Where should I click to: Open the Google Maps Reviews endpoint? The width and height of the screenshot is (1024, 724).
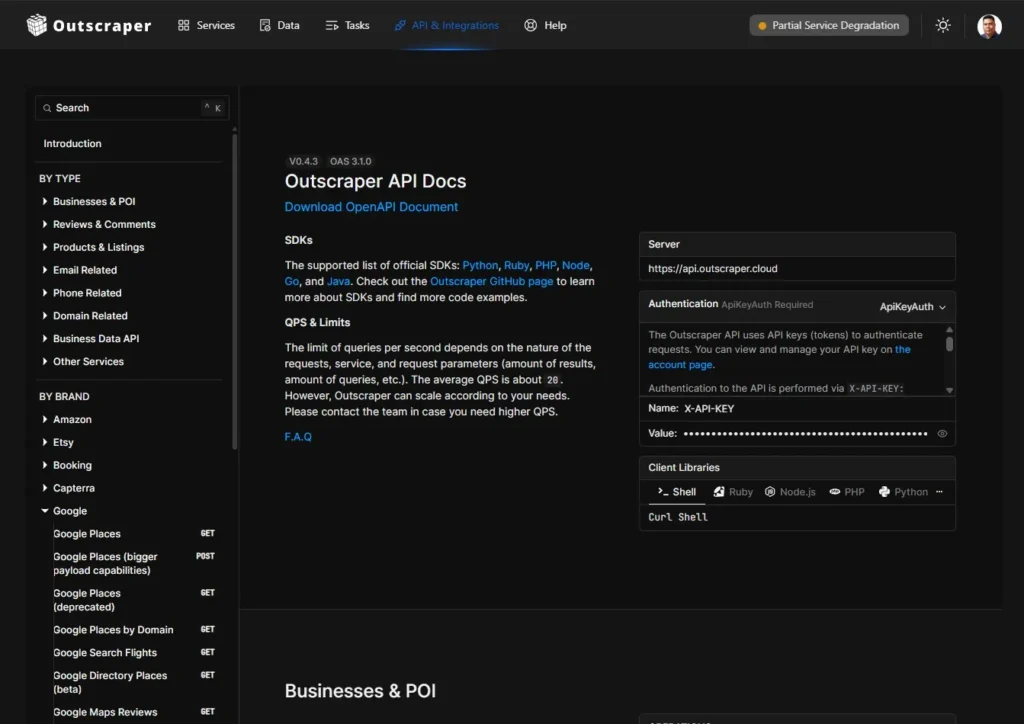pyautogui.click(x=134, y=712)
